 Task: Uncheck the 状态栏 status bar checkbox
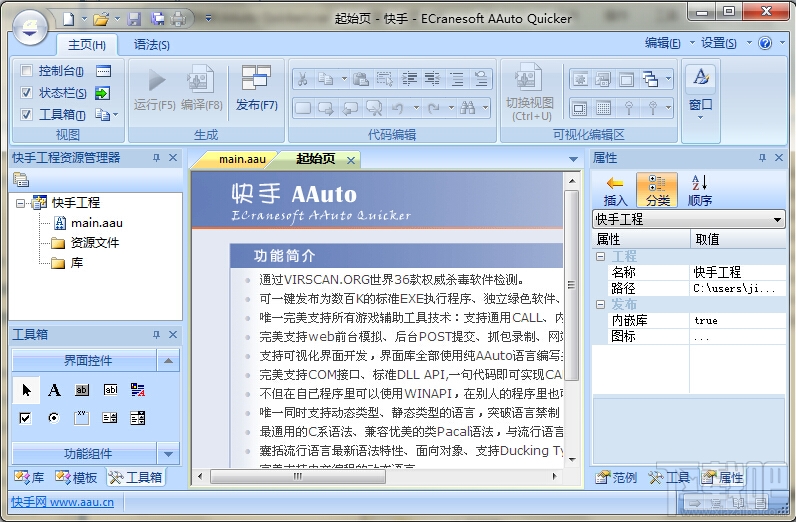pyautogui.click(x=26, y=92)
